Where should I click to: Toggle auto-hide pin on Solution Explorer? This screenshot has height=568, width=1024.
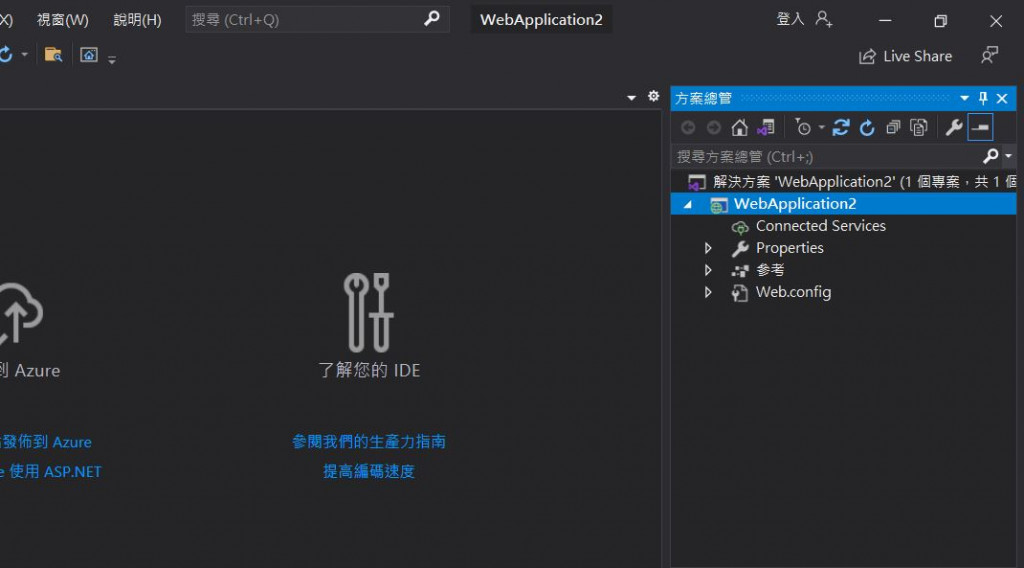(983, 99)
